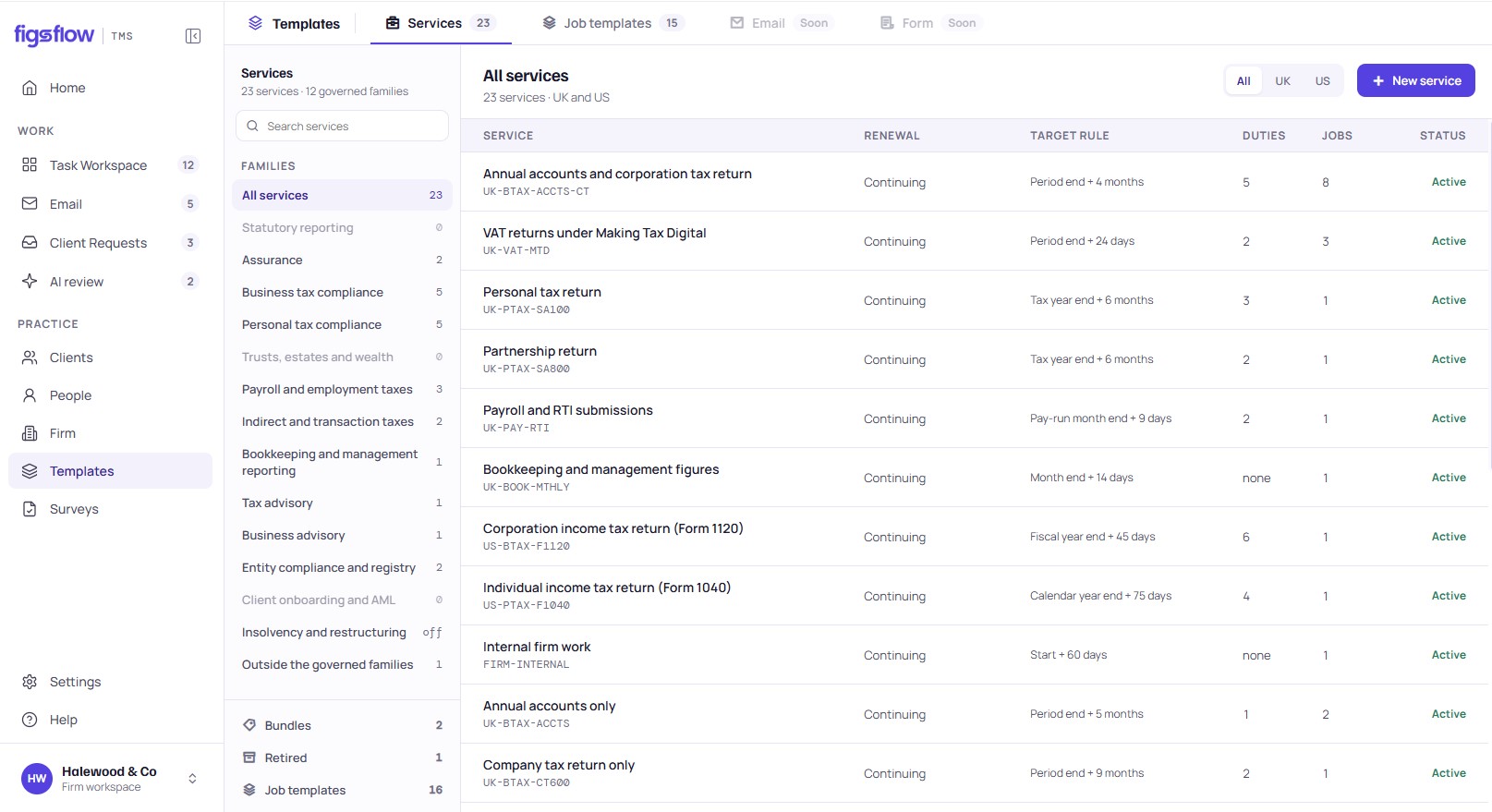Click the Retired archive icon
This screenshot has height=812, width=1492.
pyautogui.click(x=249, y=757)
